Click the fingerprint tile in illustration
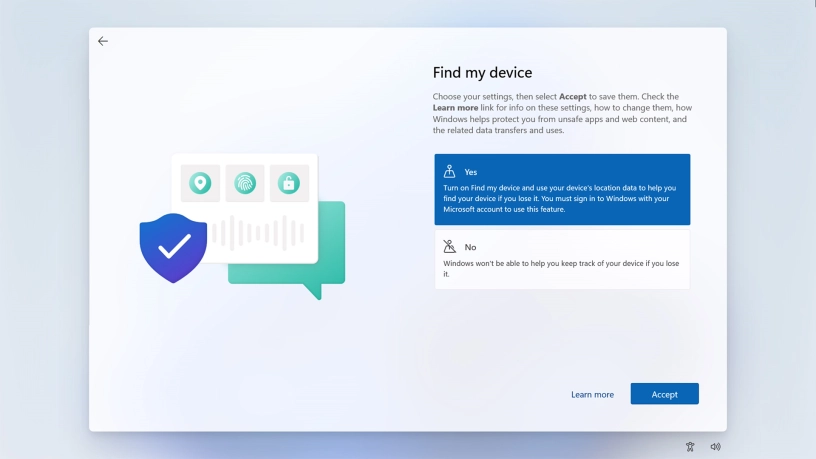Screen dimensions: 816x459 (245, 183)
